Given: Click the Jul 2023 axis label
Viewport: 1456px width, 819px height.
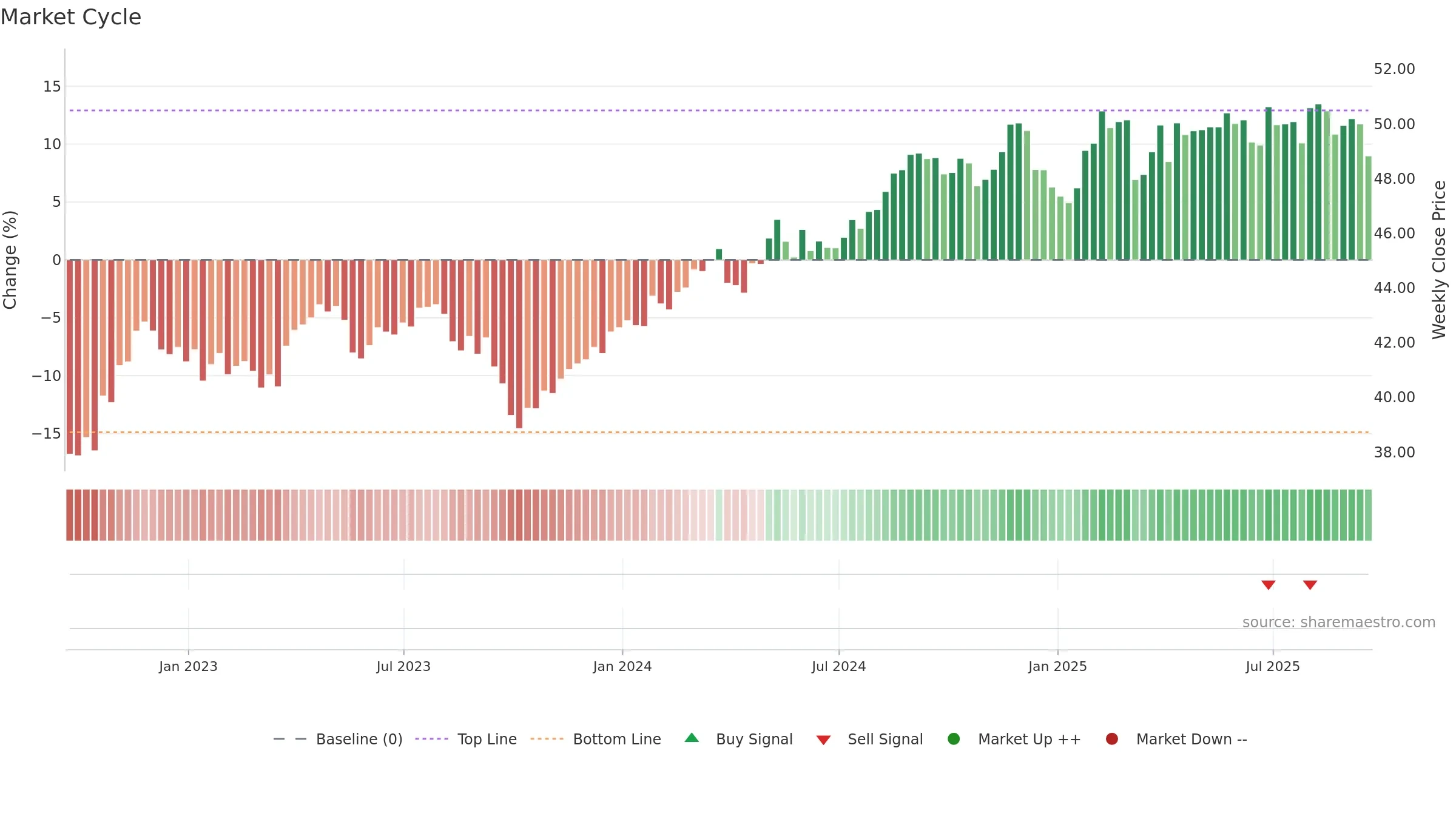Looking at the screenshot, I should [x=403, y=667].
